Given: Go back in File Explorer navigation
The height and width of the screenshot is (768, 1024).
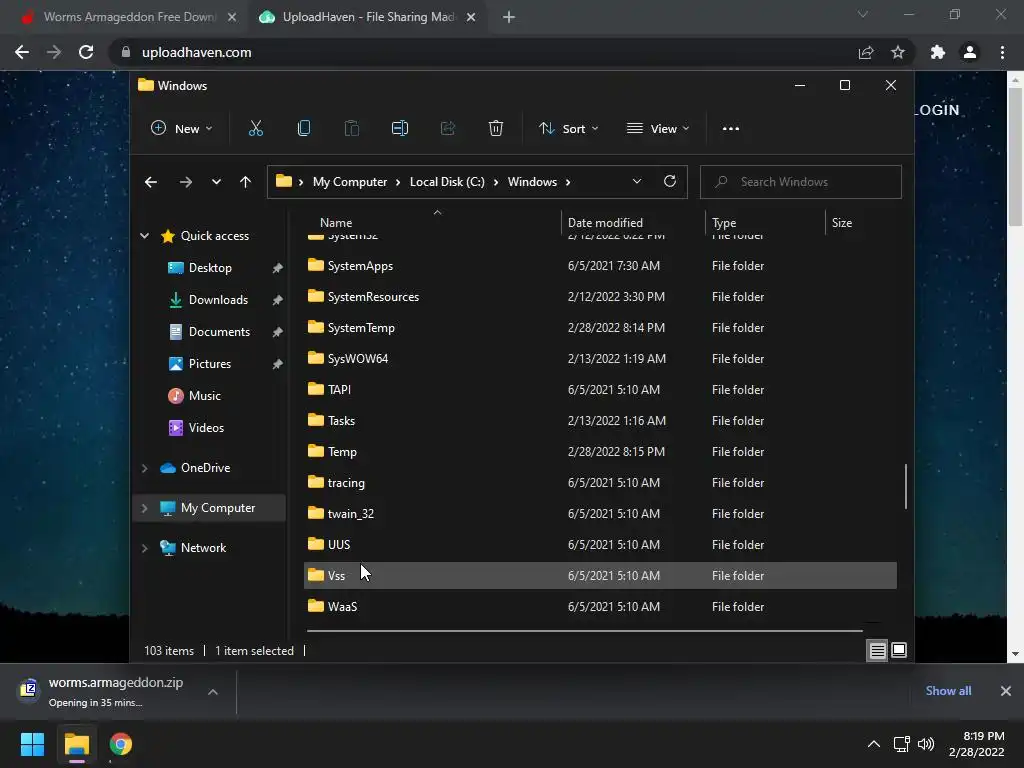Looking at the screenshot, I should tap(151, 182).
